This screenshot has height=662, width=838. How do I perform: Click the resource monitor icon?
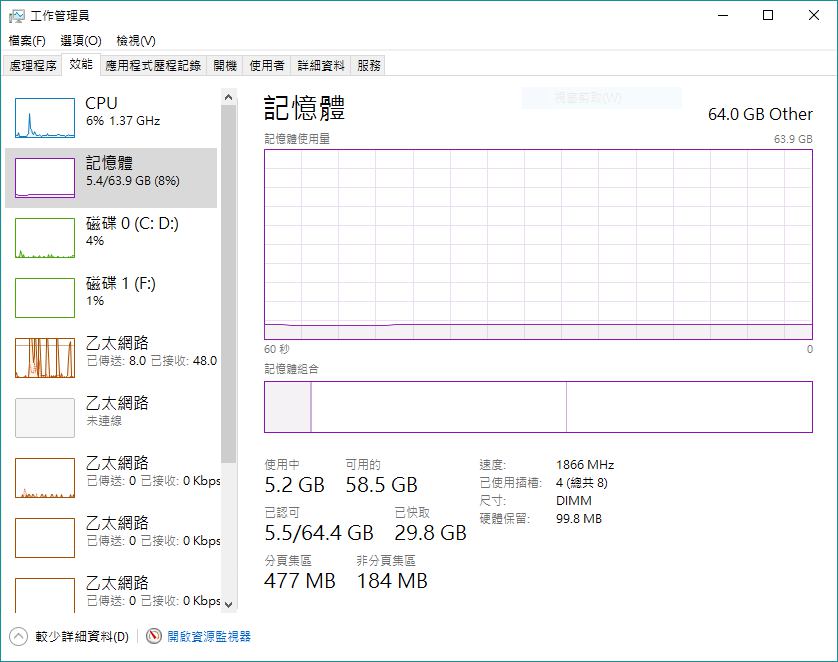tap(154, 636)
